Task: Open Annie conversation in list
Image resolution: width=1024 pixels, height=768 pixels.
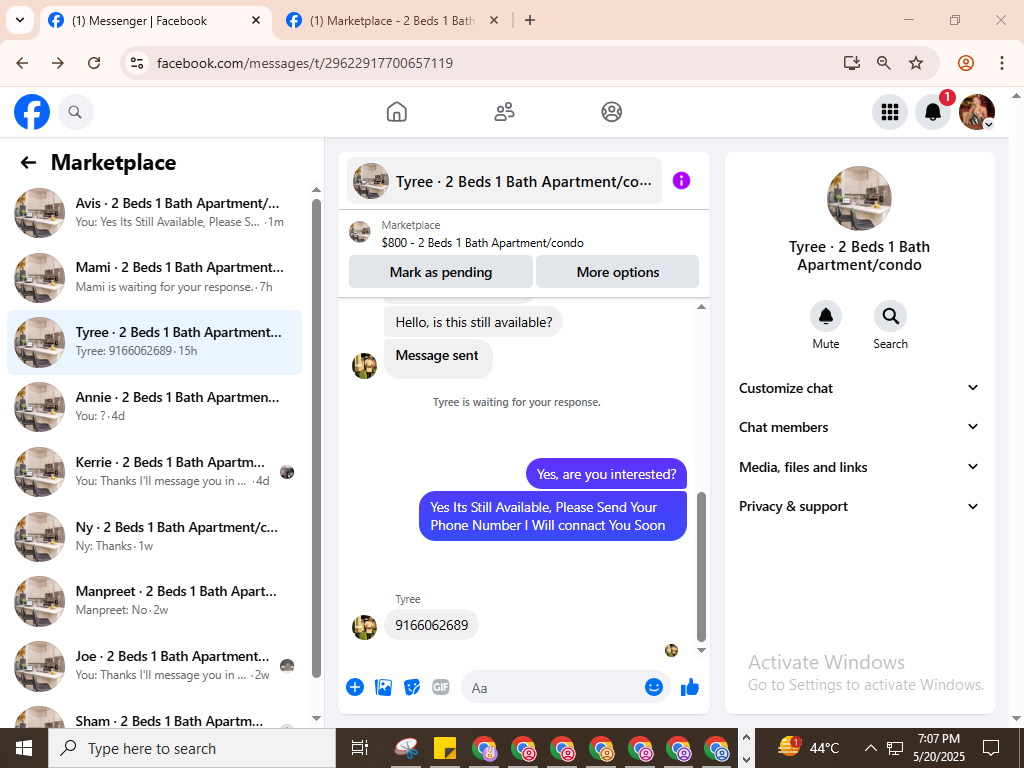Action: coord(154,407)
